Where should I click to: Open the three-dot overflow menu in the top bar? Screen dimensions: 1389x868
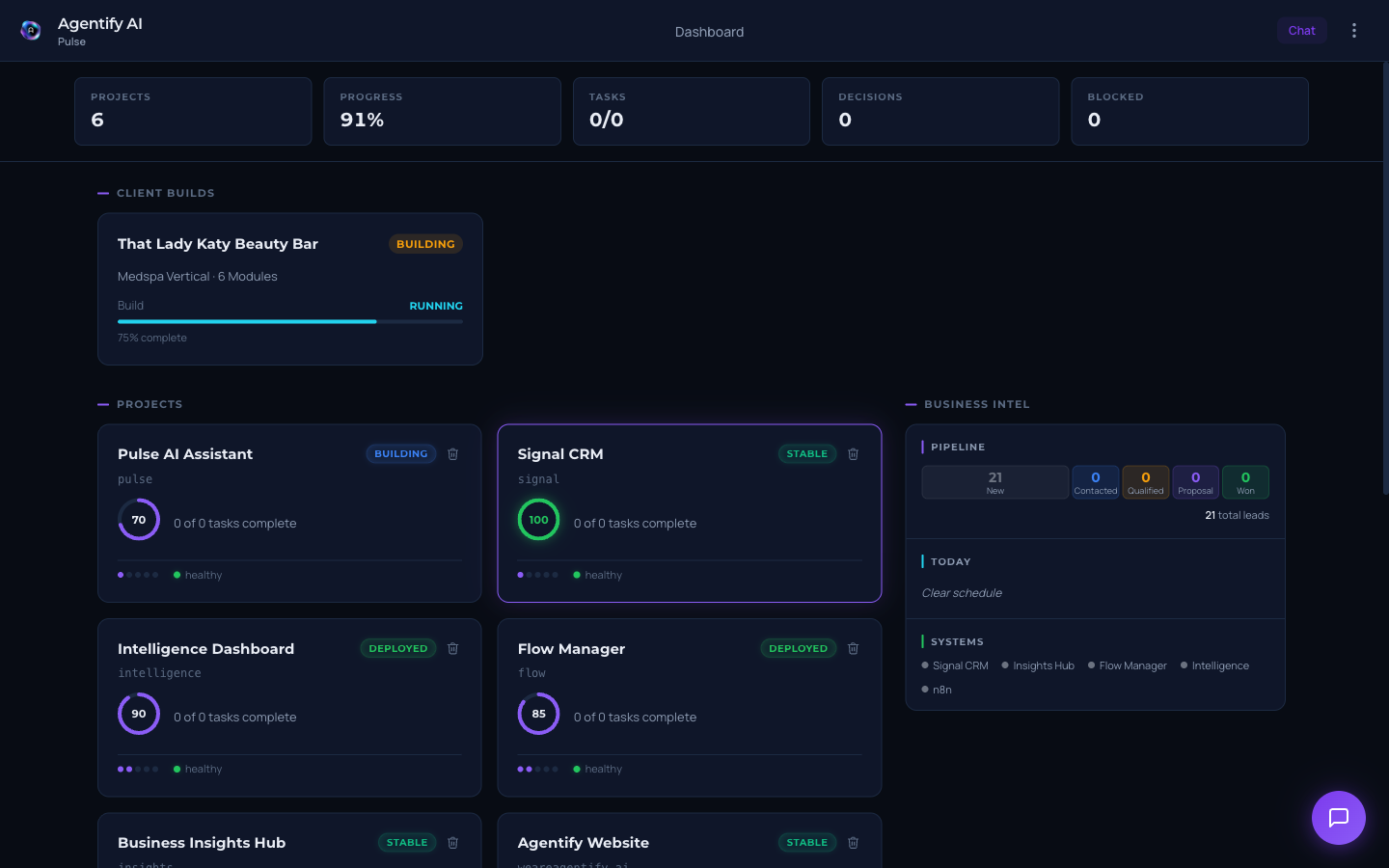click(1354, 30)
